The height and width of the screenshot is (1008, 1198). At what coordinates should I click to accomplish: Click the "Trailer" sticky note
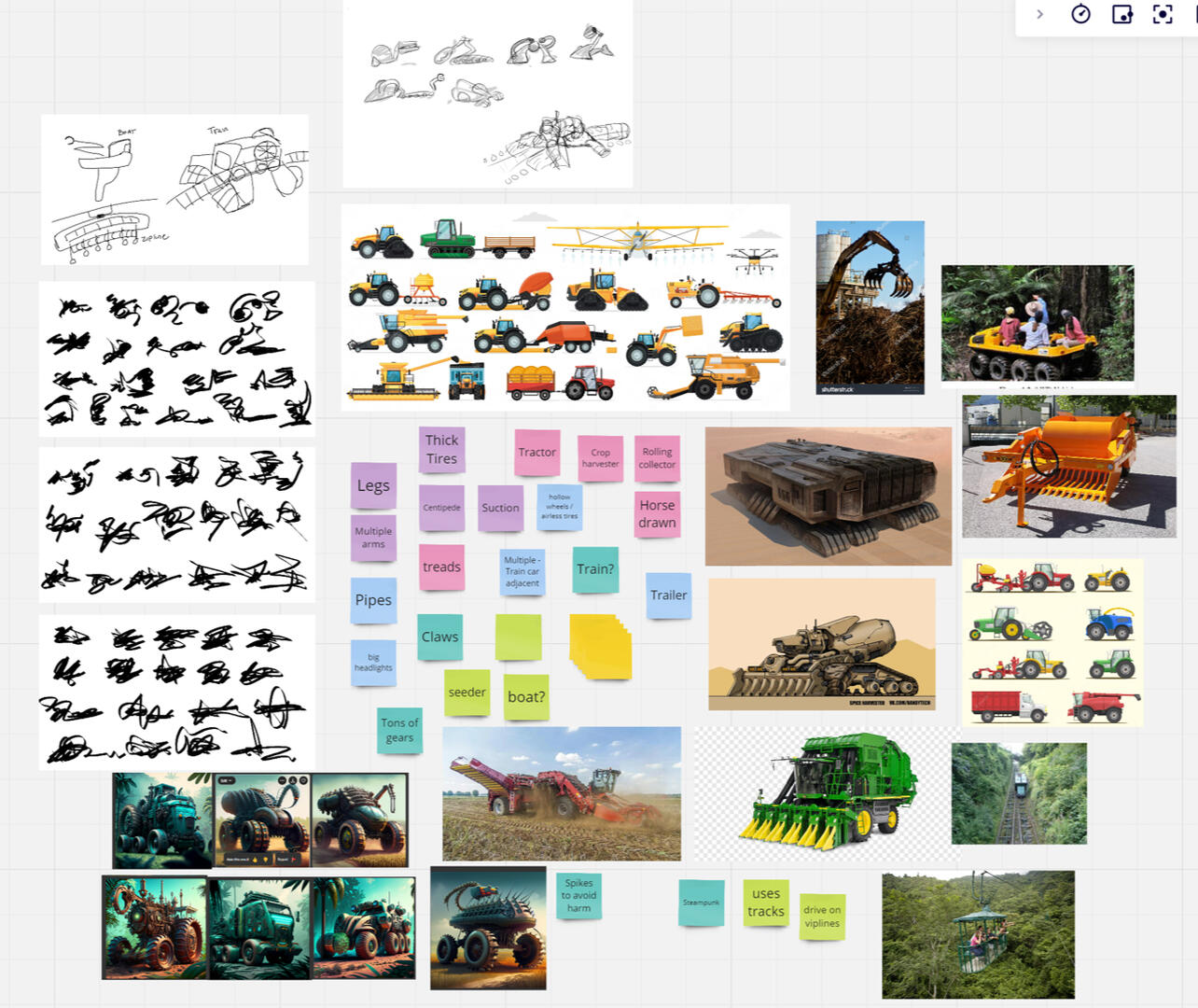(x=669, y=595)
